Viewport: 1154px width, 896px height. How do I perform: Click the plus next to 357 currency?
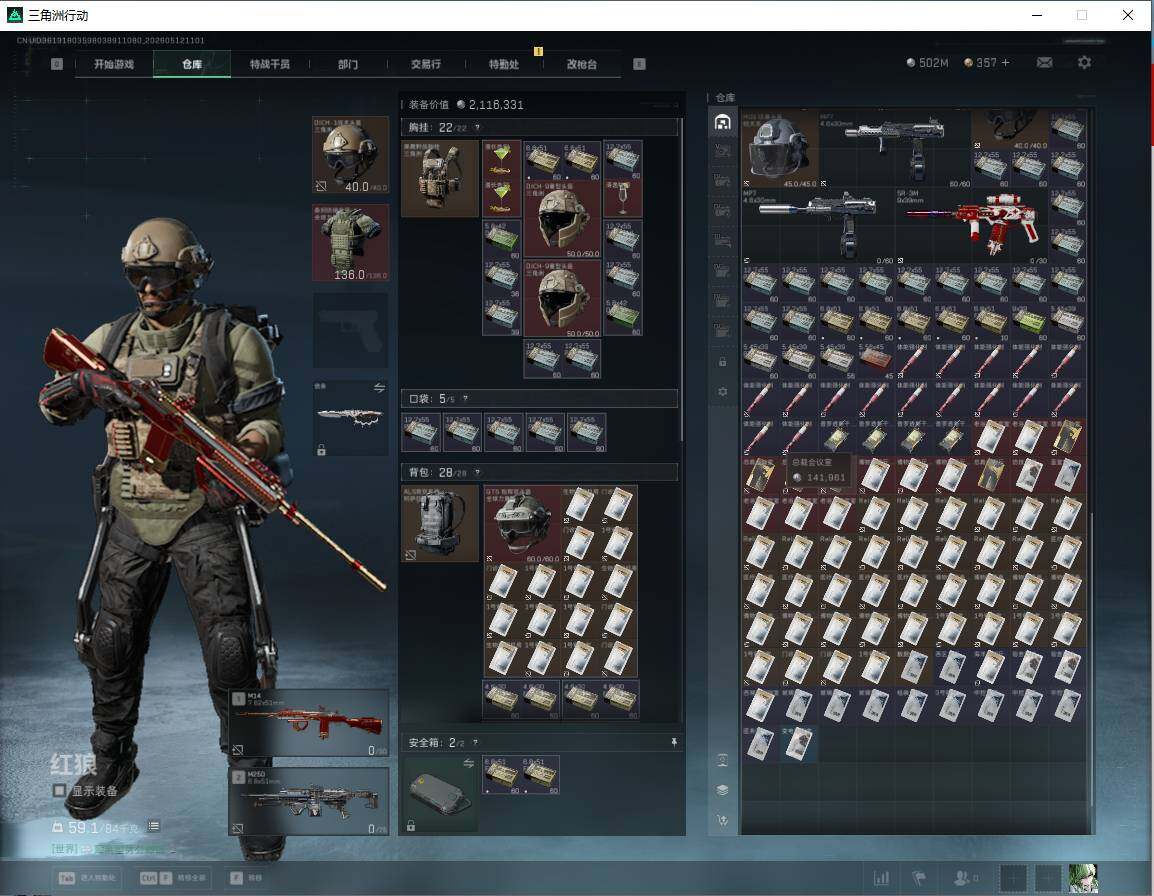(1005, 63)
